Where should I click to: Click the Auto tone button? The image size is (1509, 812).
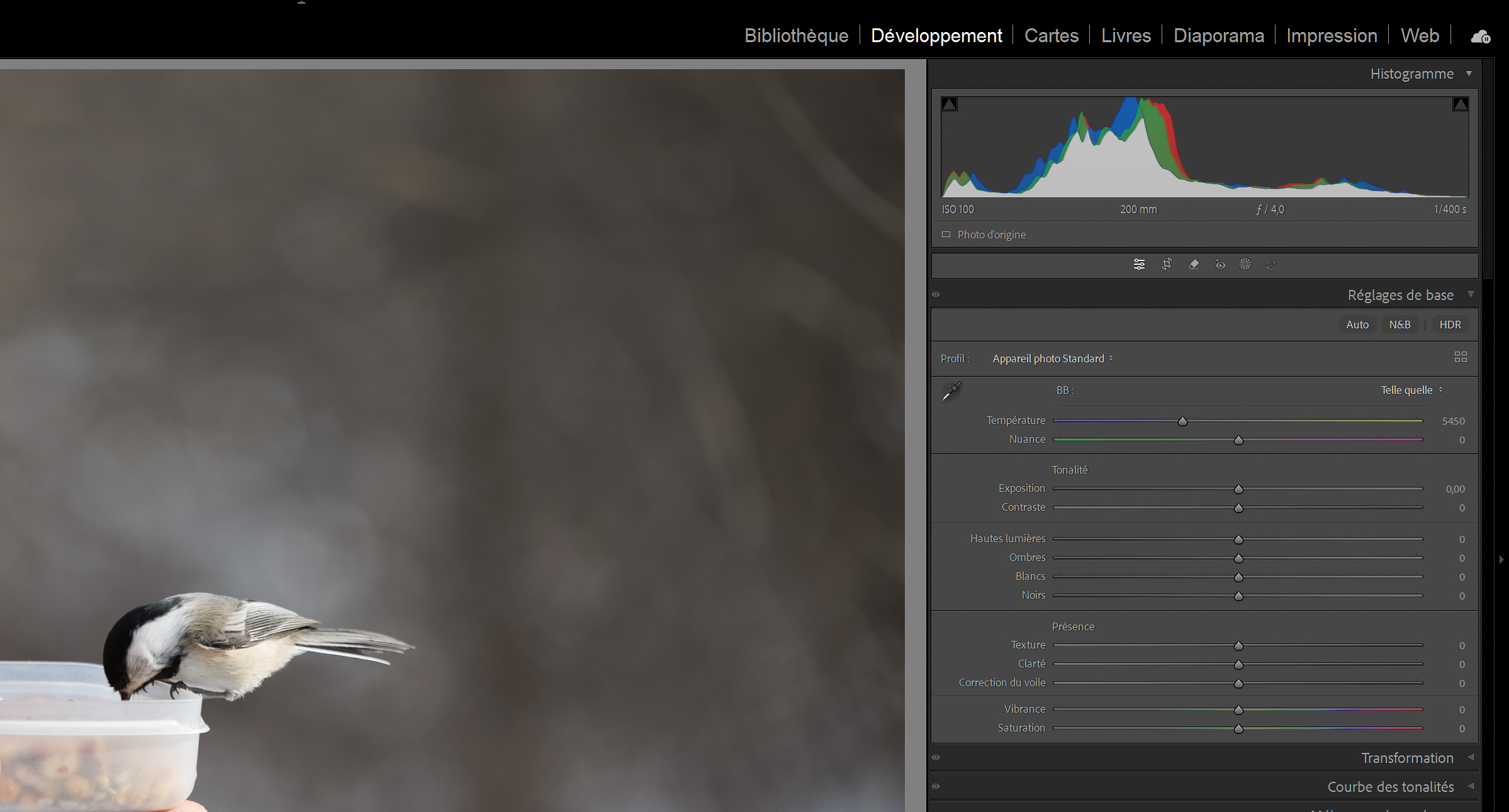point(1357,325)
